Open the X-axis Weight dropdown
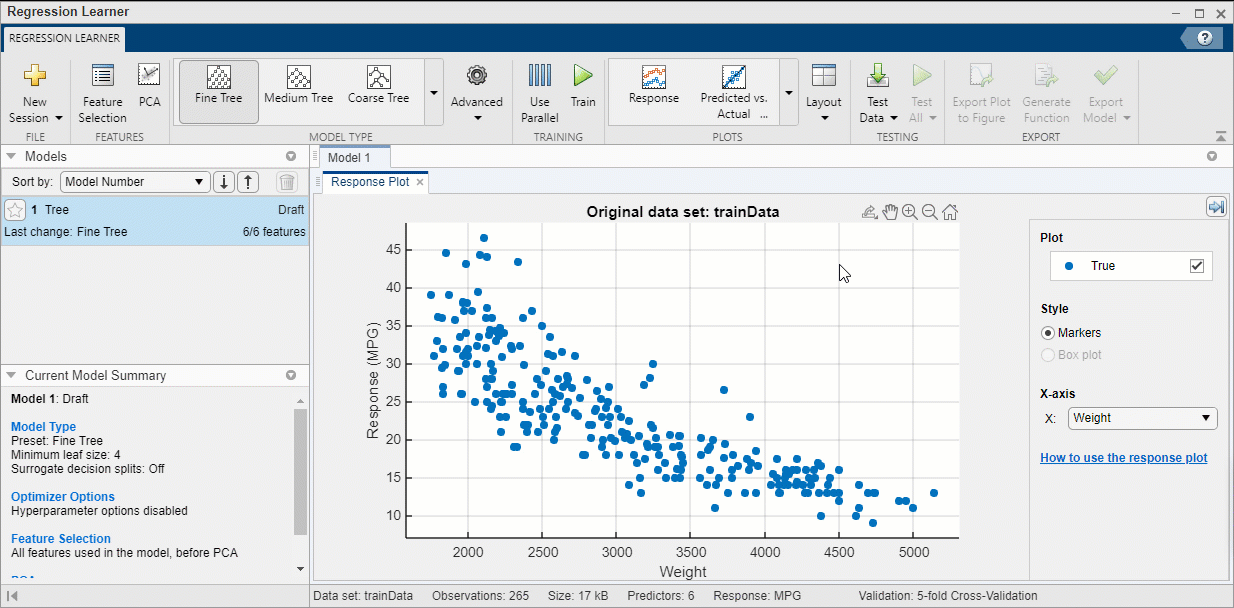Image resolution: width=1234 pixels, height=608 pixels. coord(1142,418)
